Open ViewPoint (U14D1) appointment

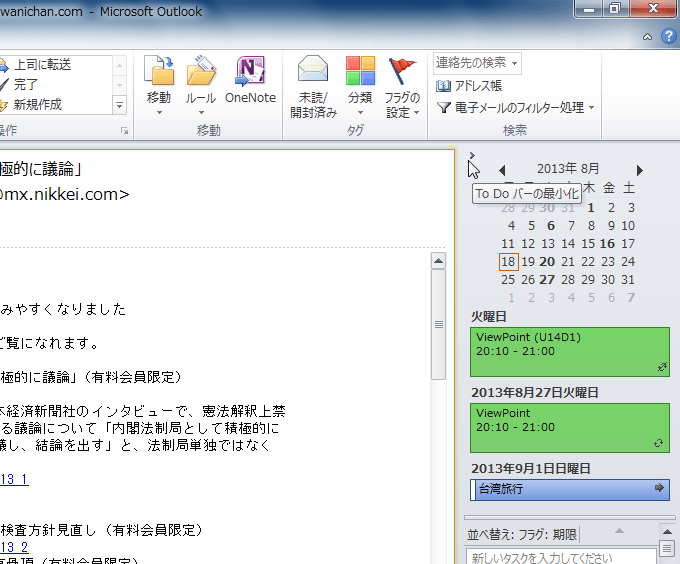(x=570, y=352)
